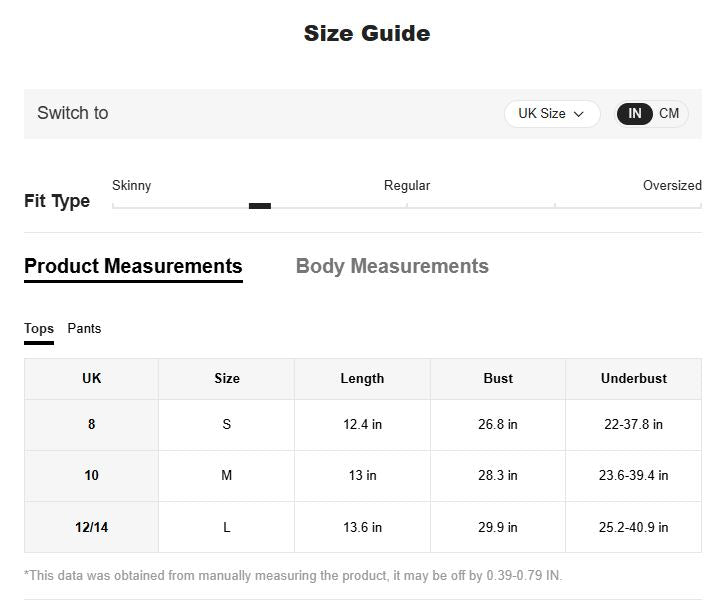This screenshot has height=616, width=718.
Task: Click the Regular fit label
Action: [x=407, y=186]
